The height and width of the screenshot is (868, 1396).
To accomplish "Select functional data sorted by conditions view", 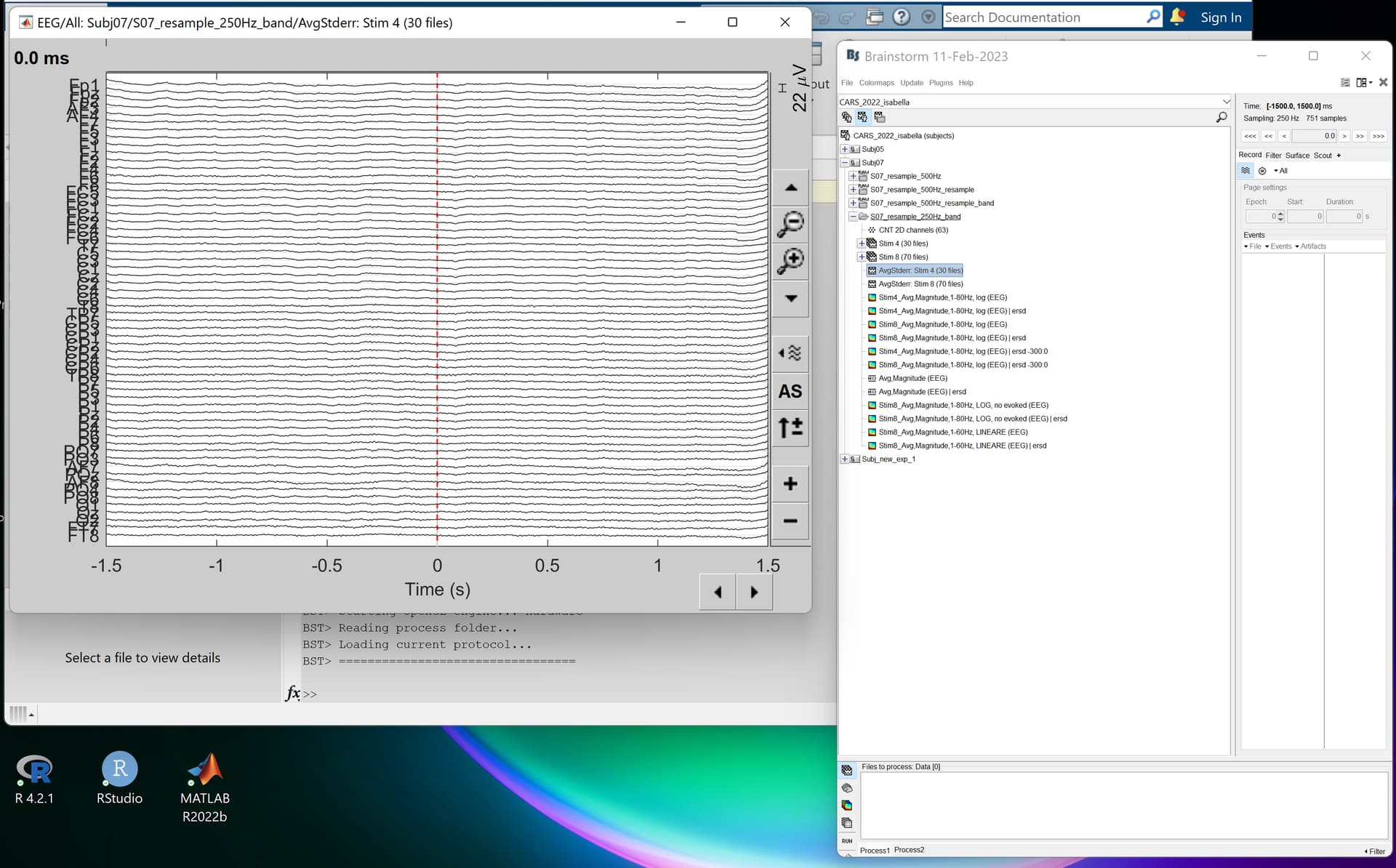I will pos(880,117).
